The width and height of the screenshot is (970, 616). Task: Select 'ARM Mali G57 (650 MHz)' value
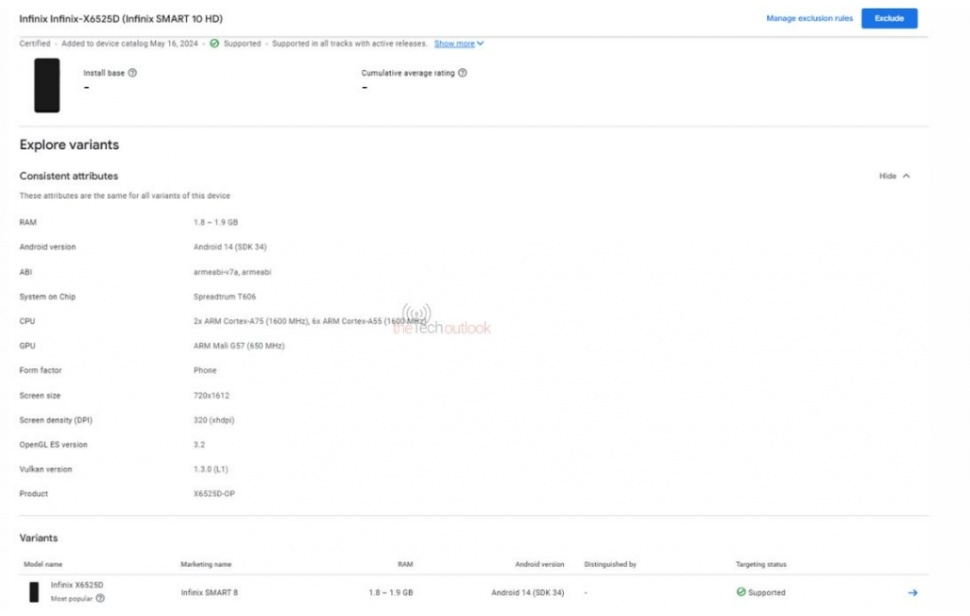[x=239, y=346]
